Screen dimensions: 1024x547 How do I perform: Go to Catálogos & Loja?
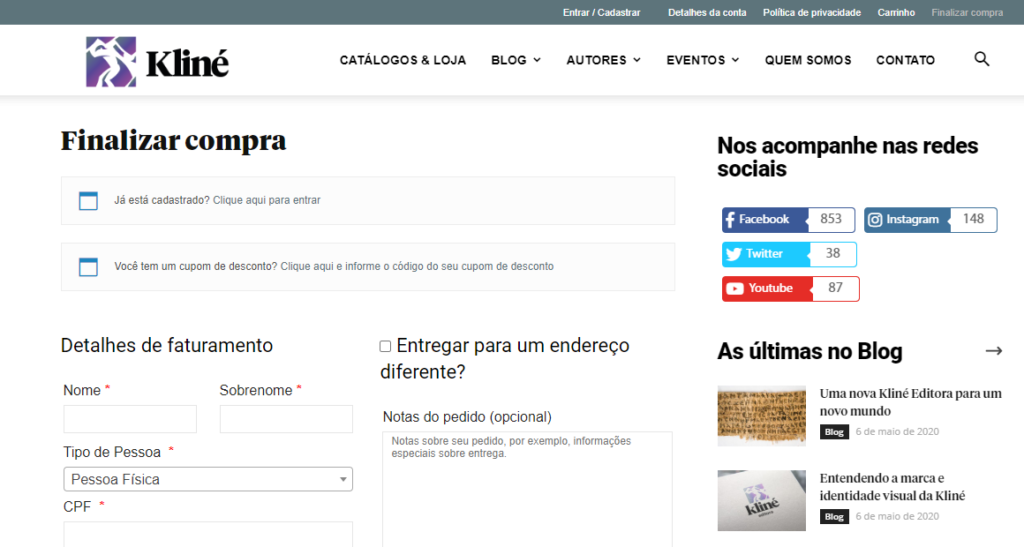click(x=403, y=60)
